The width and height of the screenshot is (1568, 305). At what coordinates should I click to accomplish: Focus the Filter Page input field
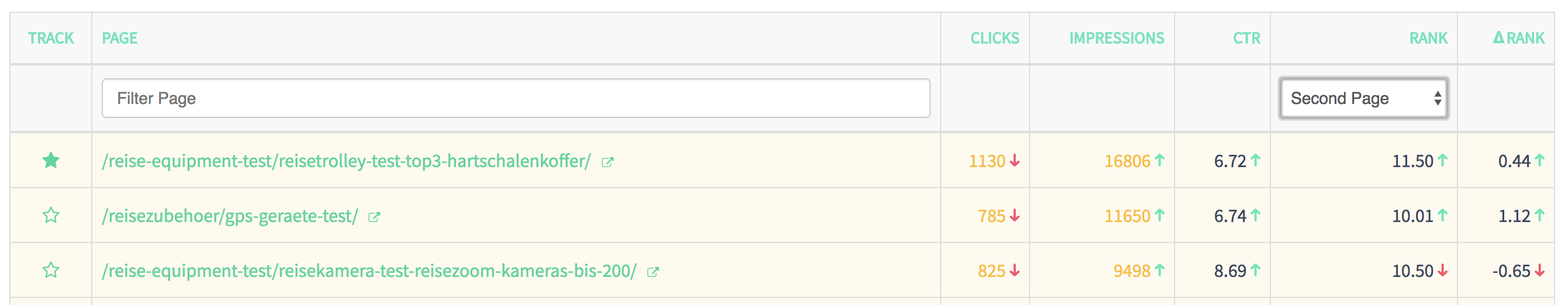click(x=516, y=99)
